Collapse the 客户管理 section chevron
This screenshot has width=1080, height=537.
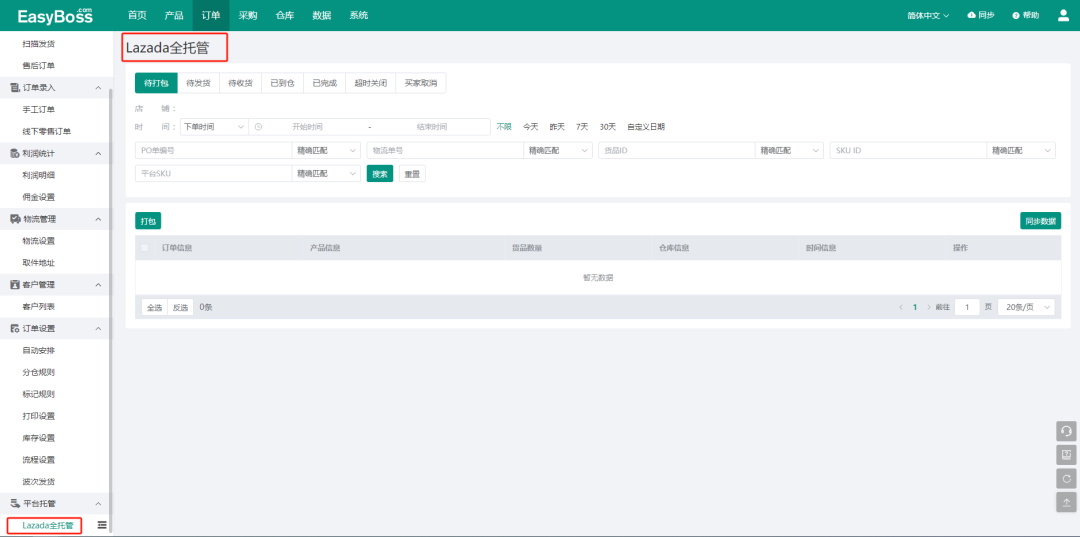point(98,285)
